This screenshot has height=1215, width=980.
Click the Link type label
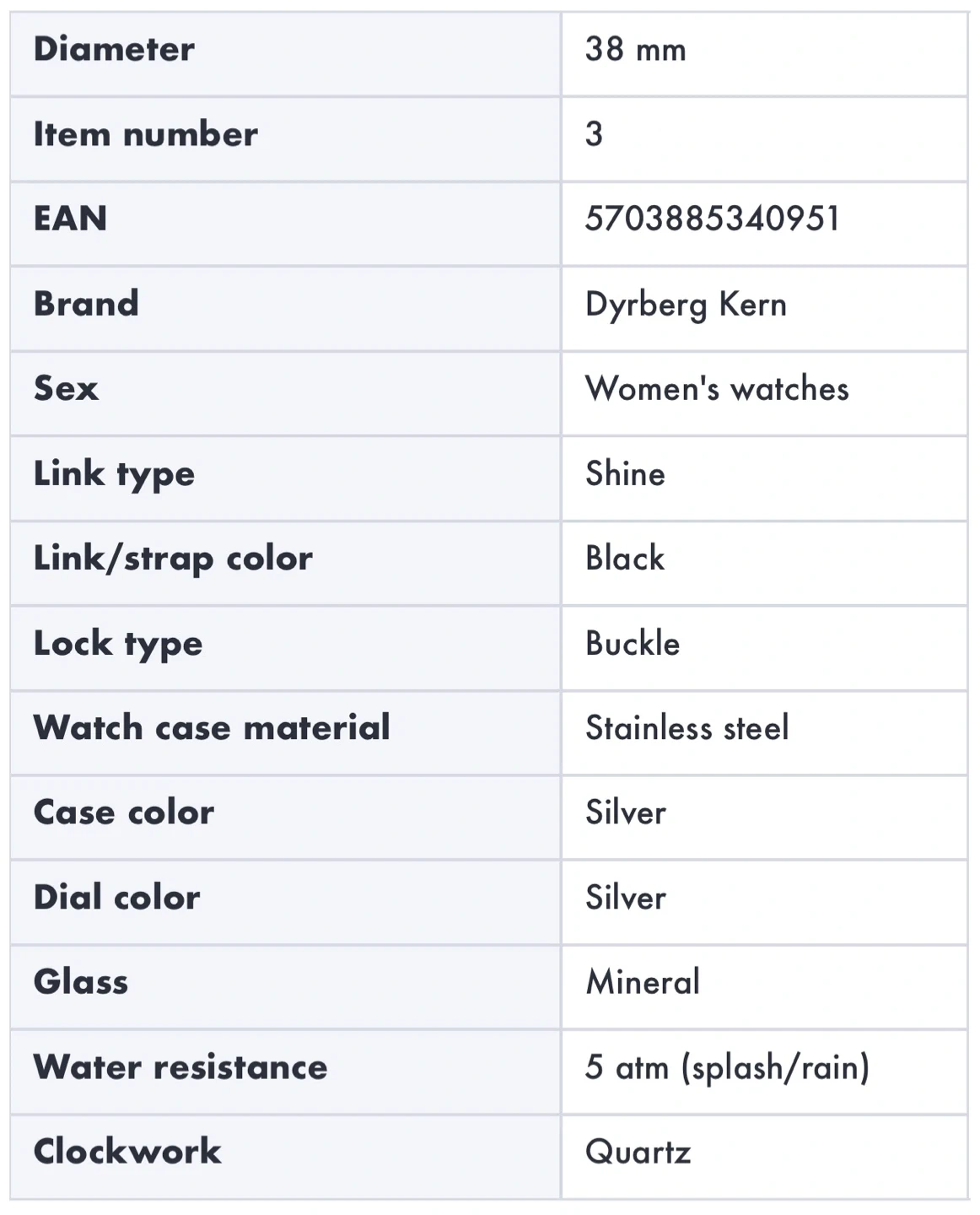114,474
